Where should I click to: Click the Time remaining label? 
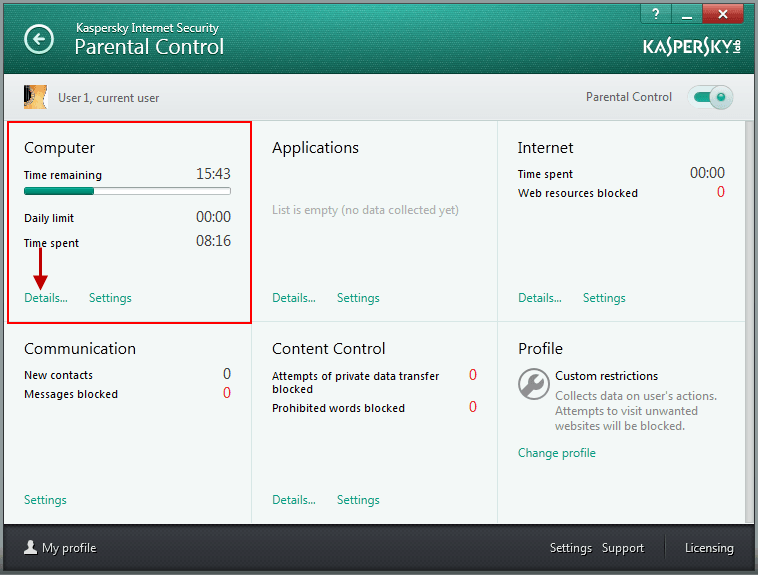[x=63, y=175]
